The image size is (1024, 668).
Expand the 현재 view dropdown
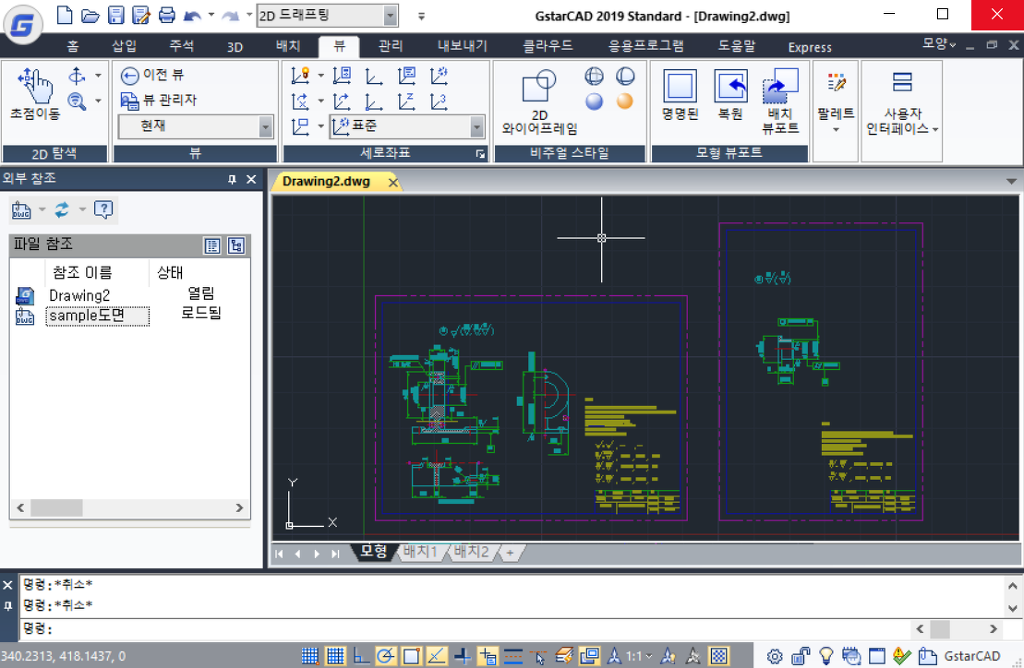pos(265,126)
